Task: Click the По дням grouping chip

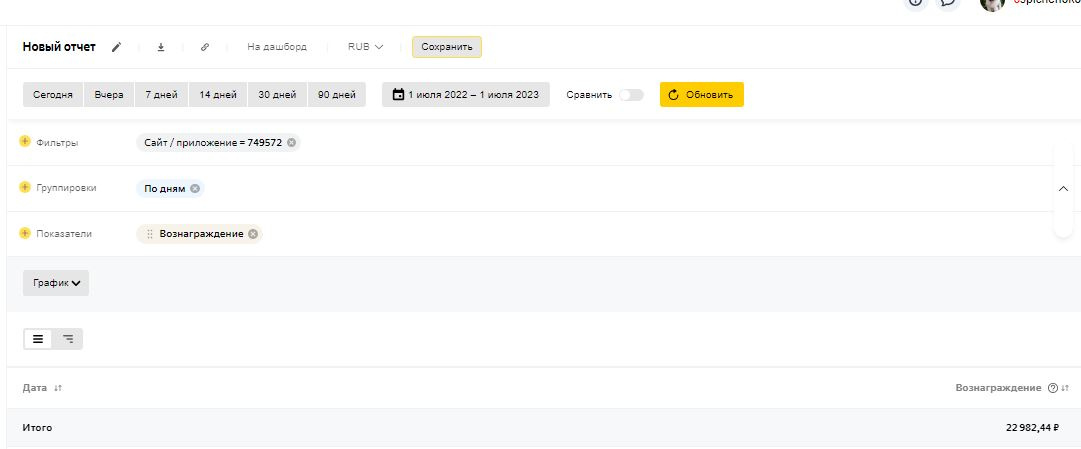Action: coord(170,188)
